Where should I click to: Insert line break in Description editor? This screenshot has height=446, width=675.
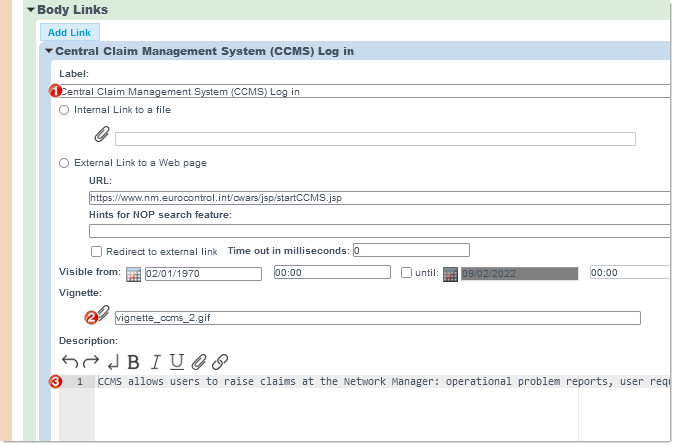(112, 362)
